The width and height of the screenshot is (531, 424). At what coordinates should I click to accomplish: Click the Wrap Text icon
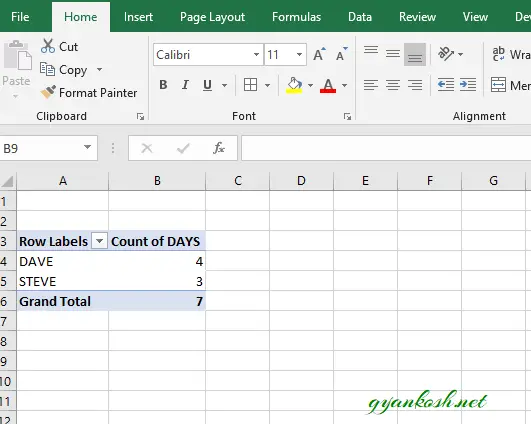tap(498, 54)
